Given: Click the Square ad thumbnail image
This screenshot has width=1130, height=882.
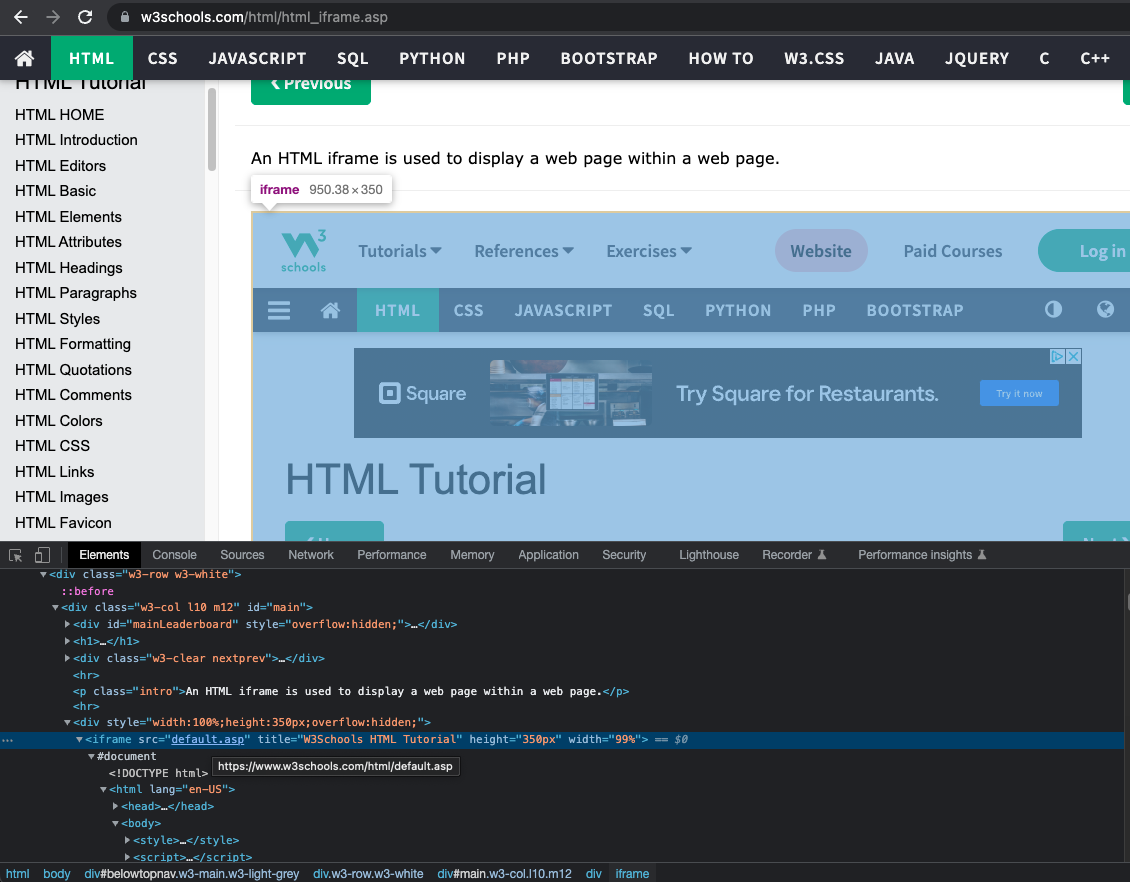Looking at the screenshot, I should 571,393.
